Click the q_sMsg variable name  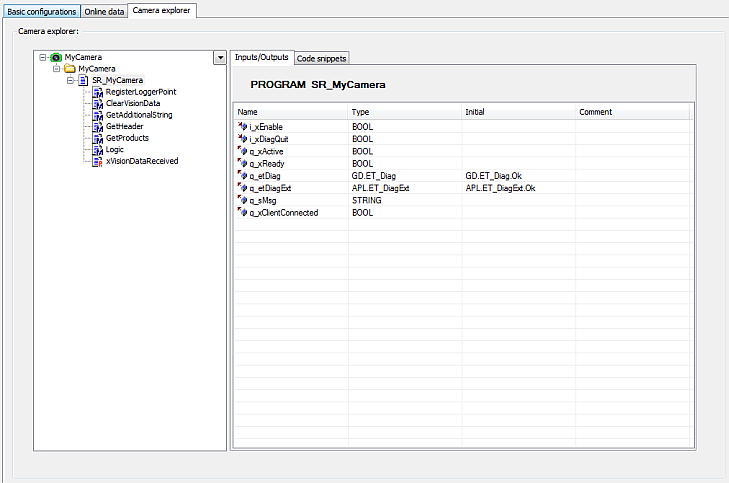point(263,200)
